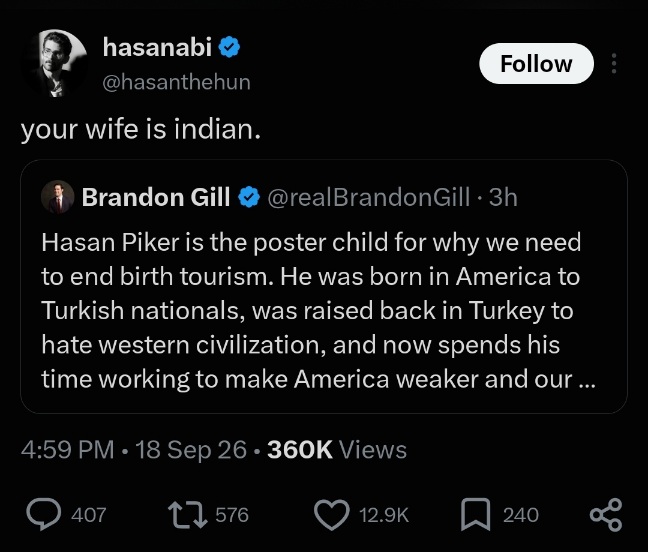
Task: Like the post with heart icon
Action: click(331, 515)
